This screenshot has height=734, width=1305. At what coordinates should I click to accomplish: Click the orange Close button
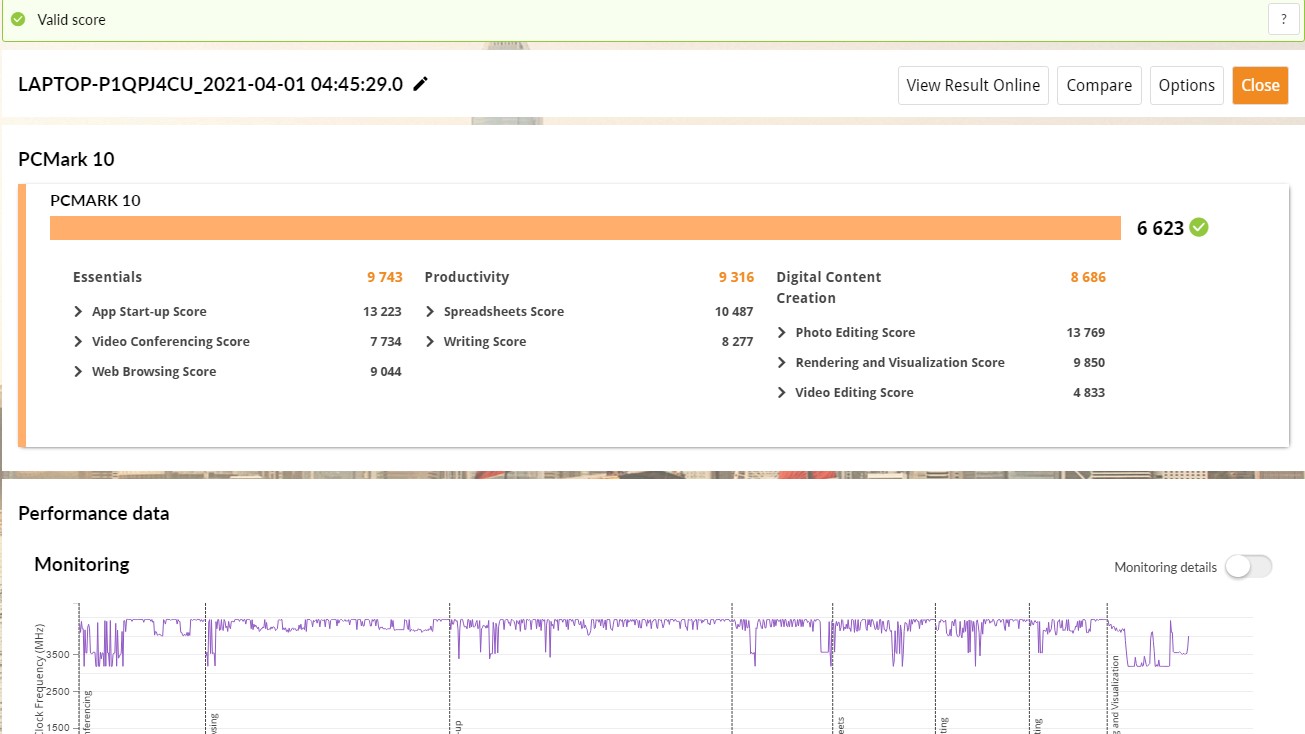point(1260,85)
